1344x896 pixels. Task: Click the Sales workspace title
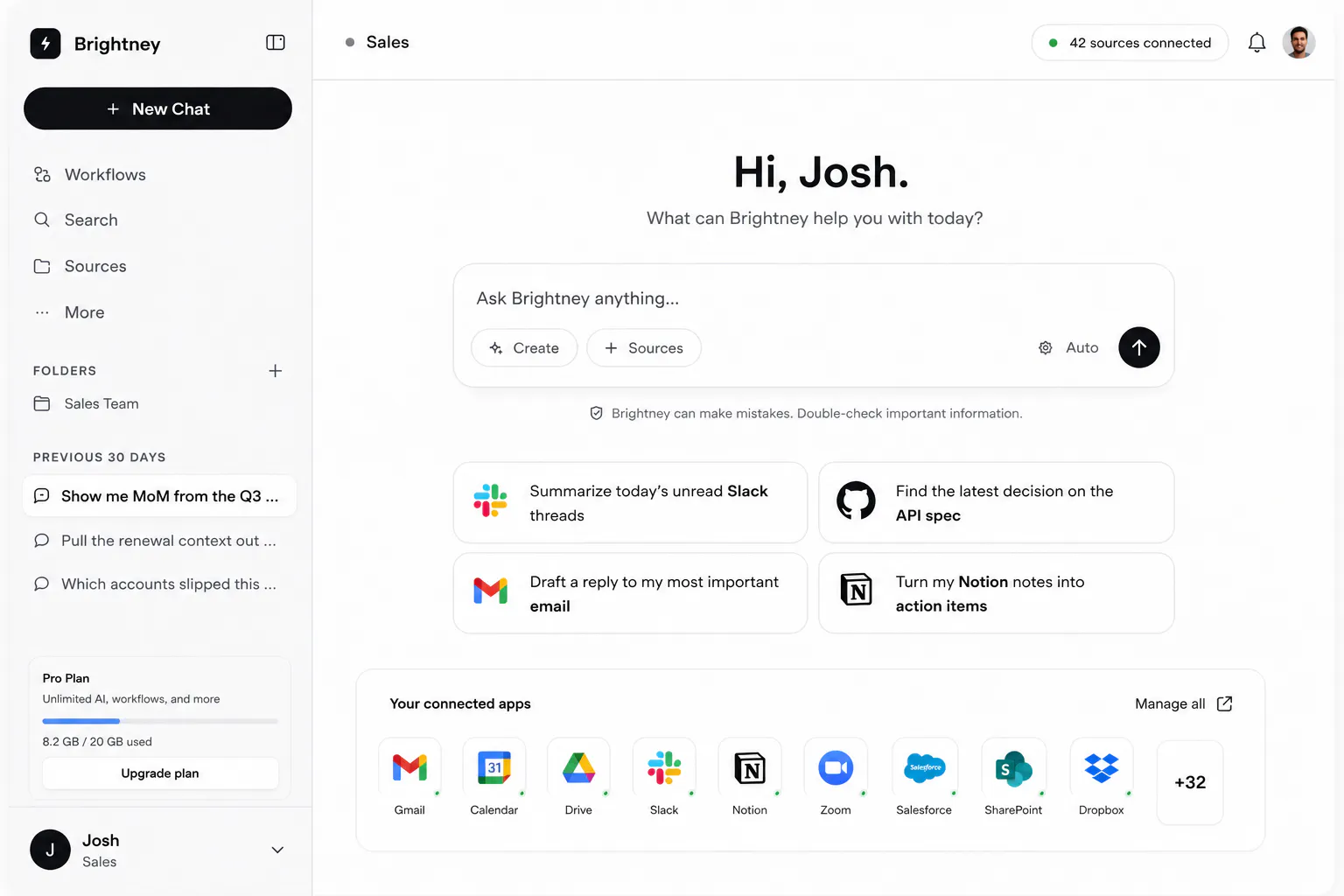tap(387, 42)
